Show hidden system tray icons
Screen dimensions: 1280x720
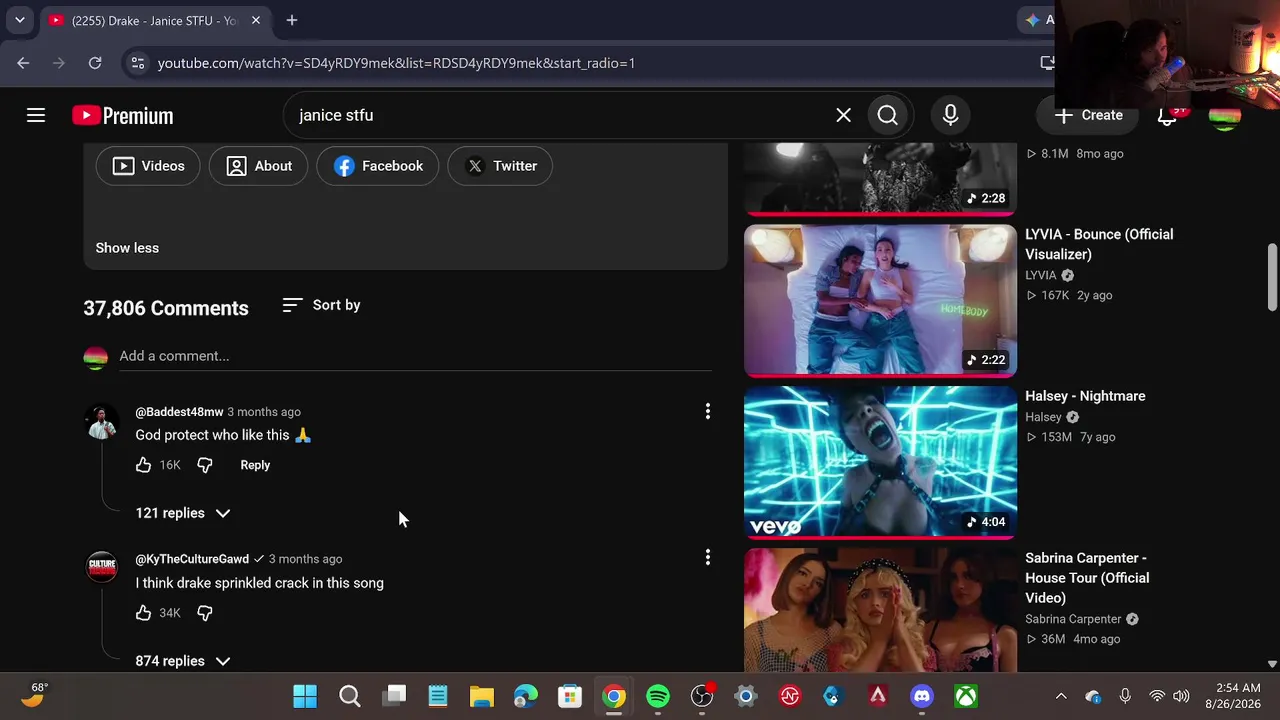click(1061, 696)
